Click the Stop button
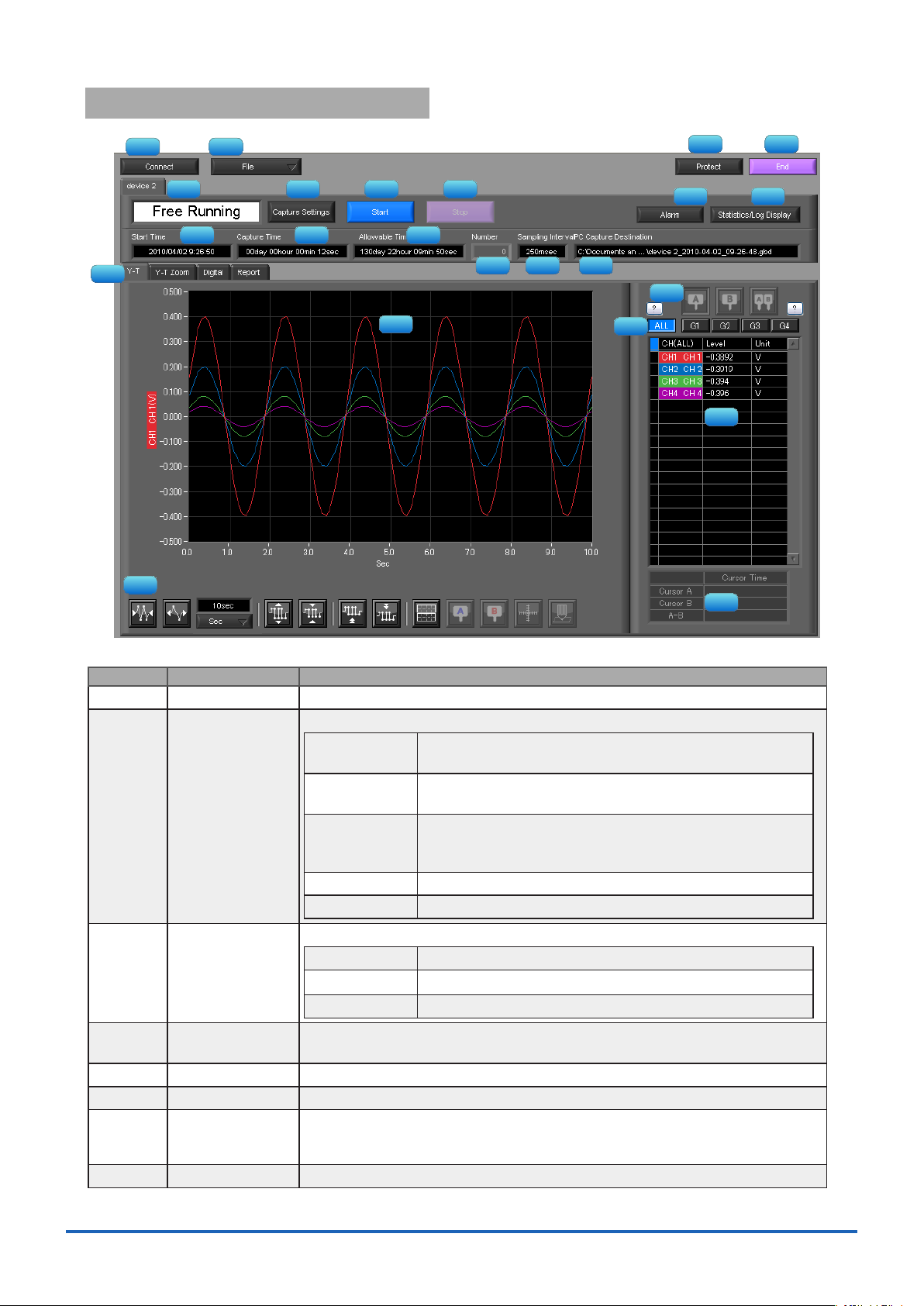The width and height of the screenshot is (924, 1306). (x=460, y=212)
